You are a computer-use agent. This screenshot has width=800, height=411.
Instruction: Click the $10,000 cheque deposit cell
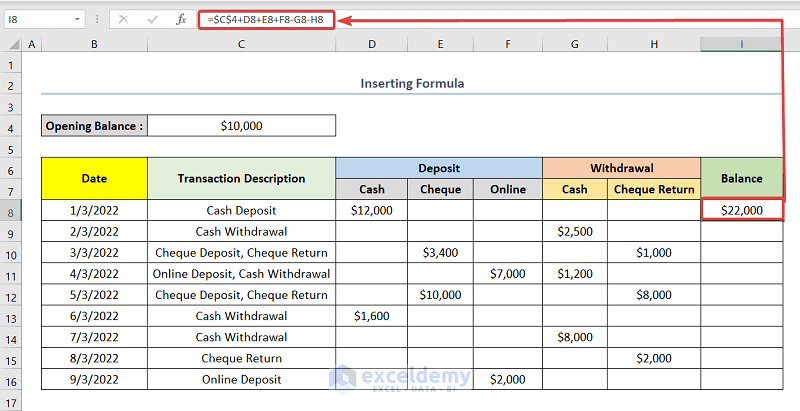coord(440,295)
